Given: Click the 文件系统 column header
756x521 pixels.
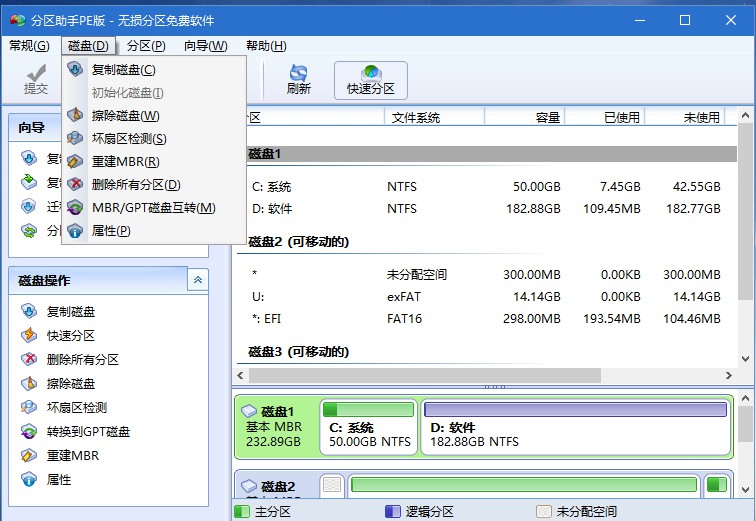Looking at the screenshot, I should point(434,117).
